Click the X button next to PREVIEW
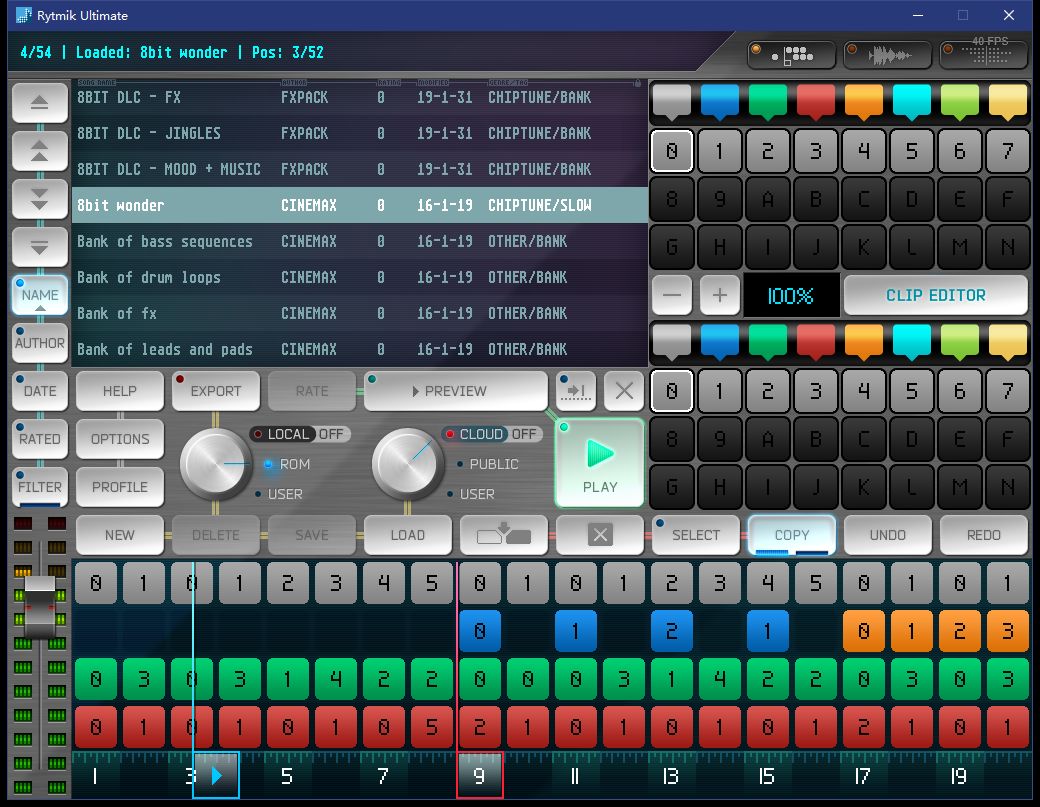1040x807 pixels. 624,391
